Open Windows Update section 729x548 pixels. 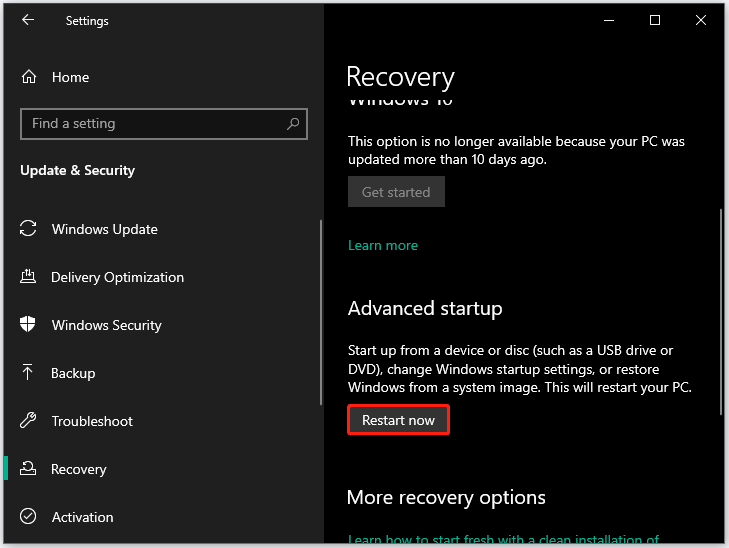pos(105,229)
